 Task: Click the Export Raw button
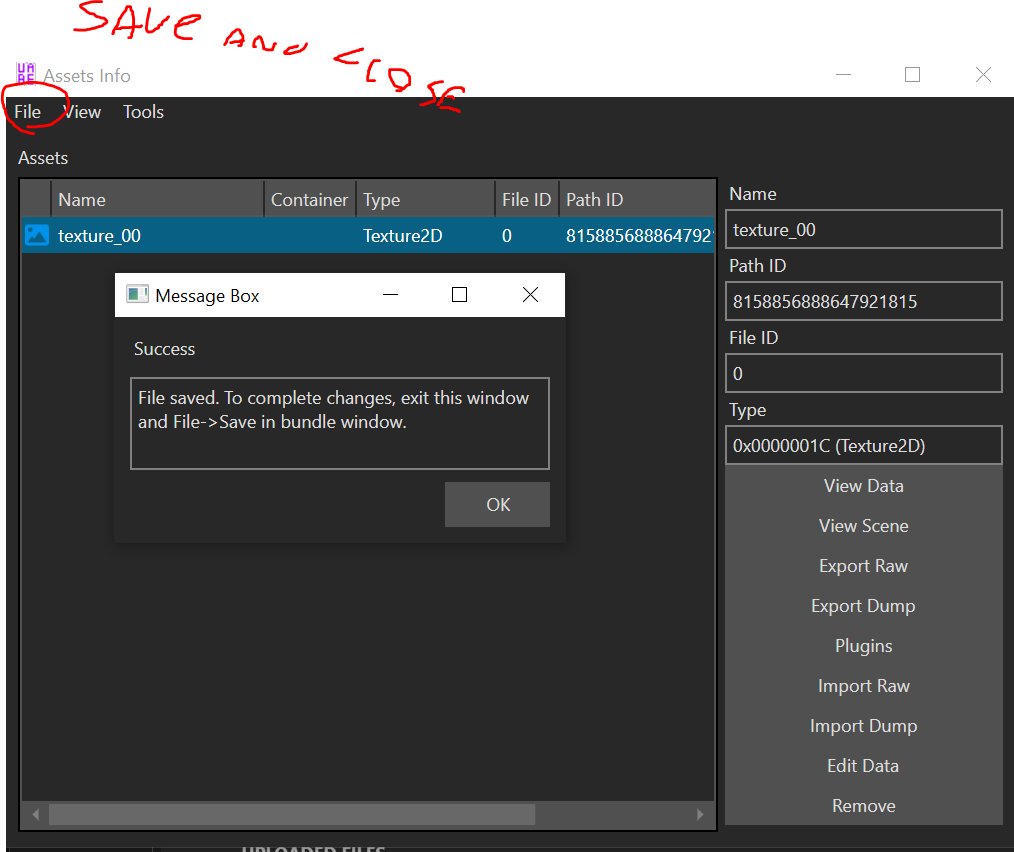point(863,566)
